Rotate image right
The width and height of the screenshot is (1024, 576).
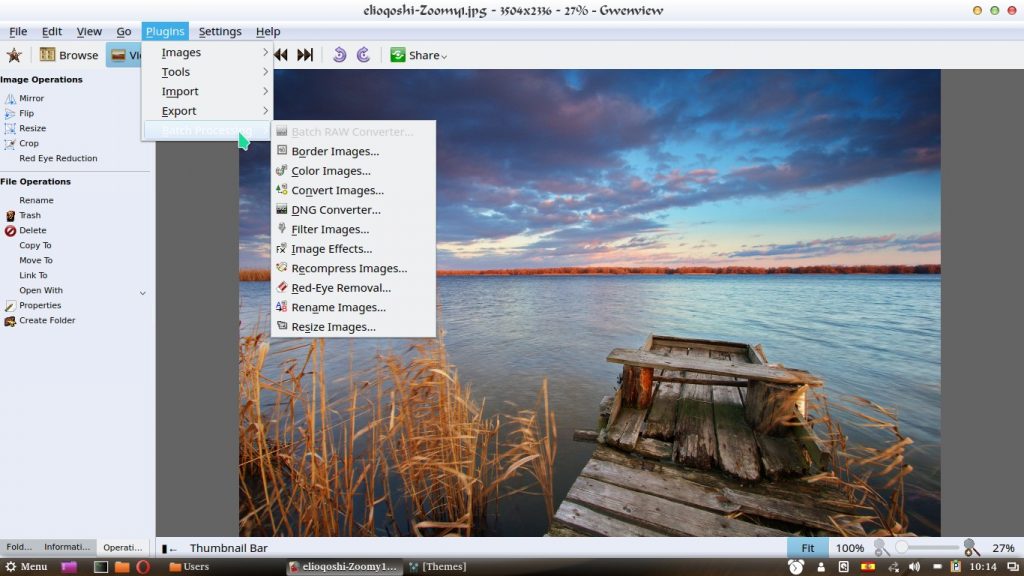pyautogui.click(x=363, y=55)
